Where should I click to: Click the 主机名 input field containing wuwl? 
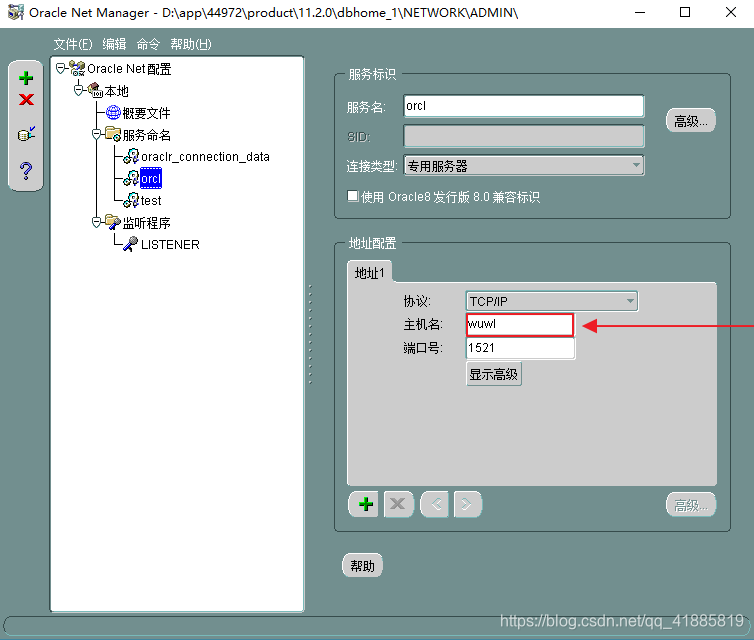520,325
